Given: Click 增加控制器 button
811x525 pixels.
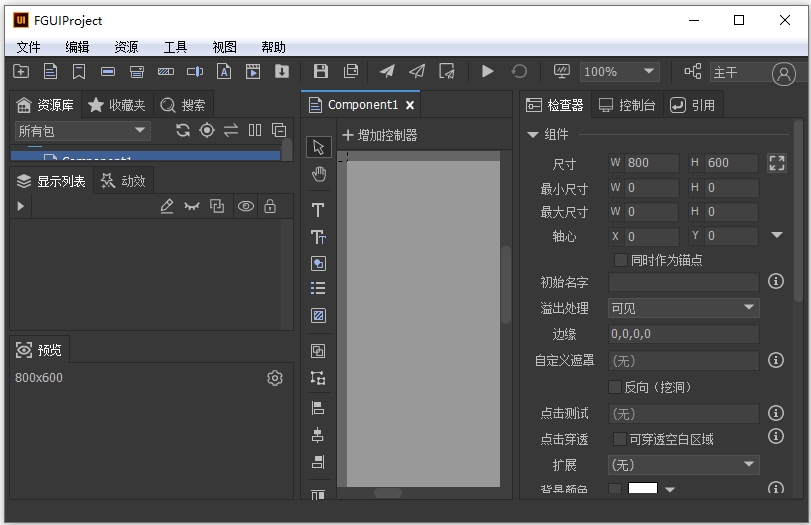Looking at the screenshot, I should point(380,135).
